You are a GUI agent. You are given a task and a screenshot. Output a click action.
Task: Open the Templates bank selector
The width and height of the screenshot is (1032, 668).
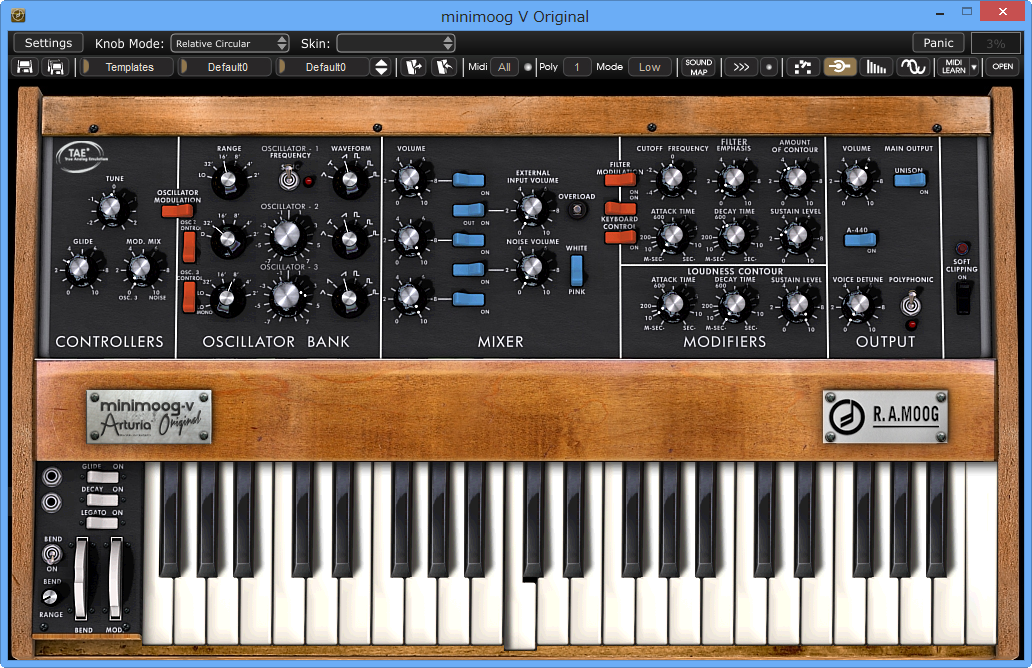point(129,67)
